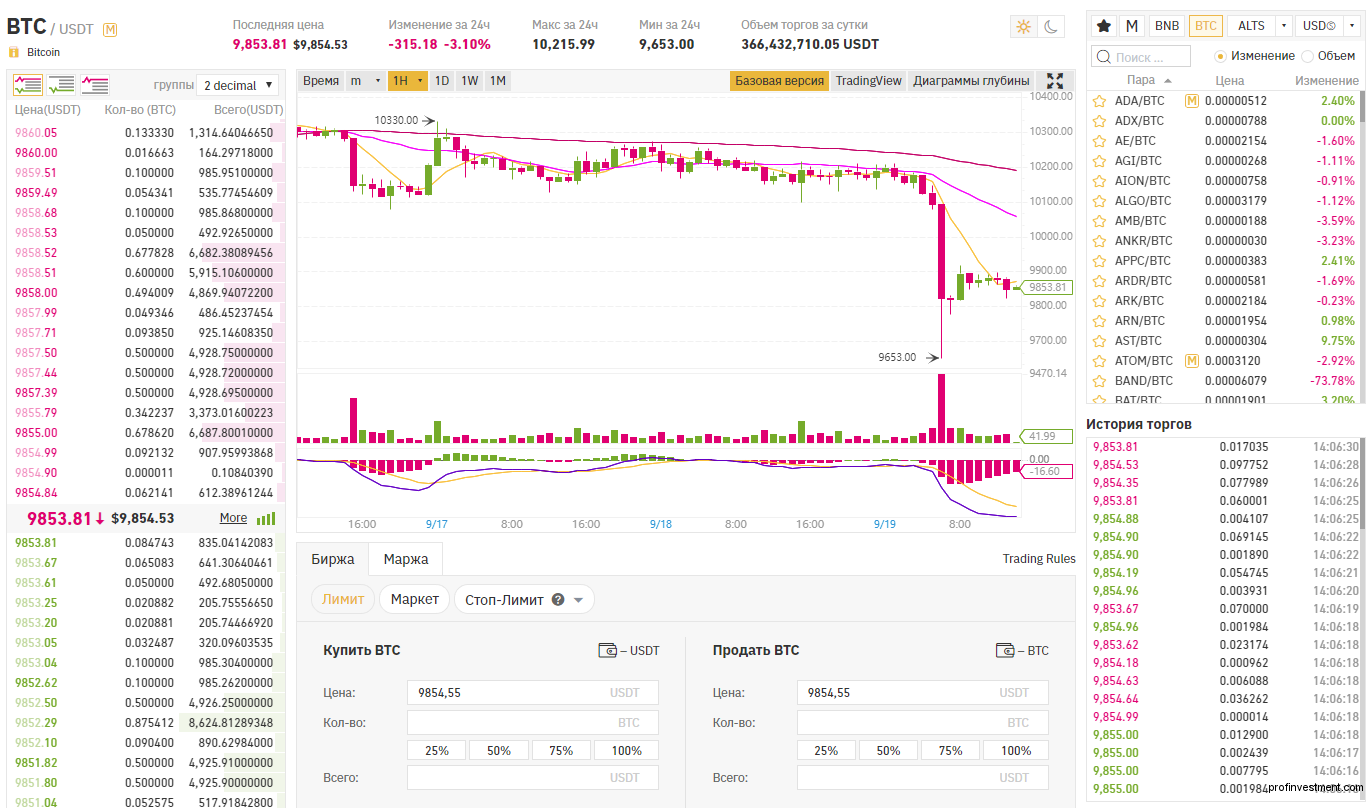The image size is (1368, 808).
Task: Click the pair search field Поиск
Action: click(x=1141, y=57)
